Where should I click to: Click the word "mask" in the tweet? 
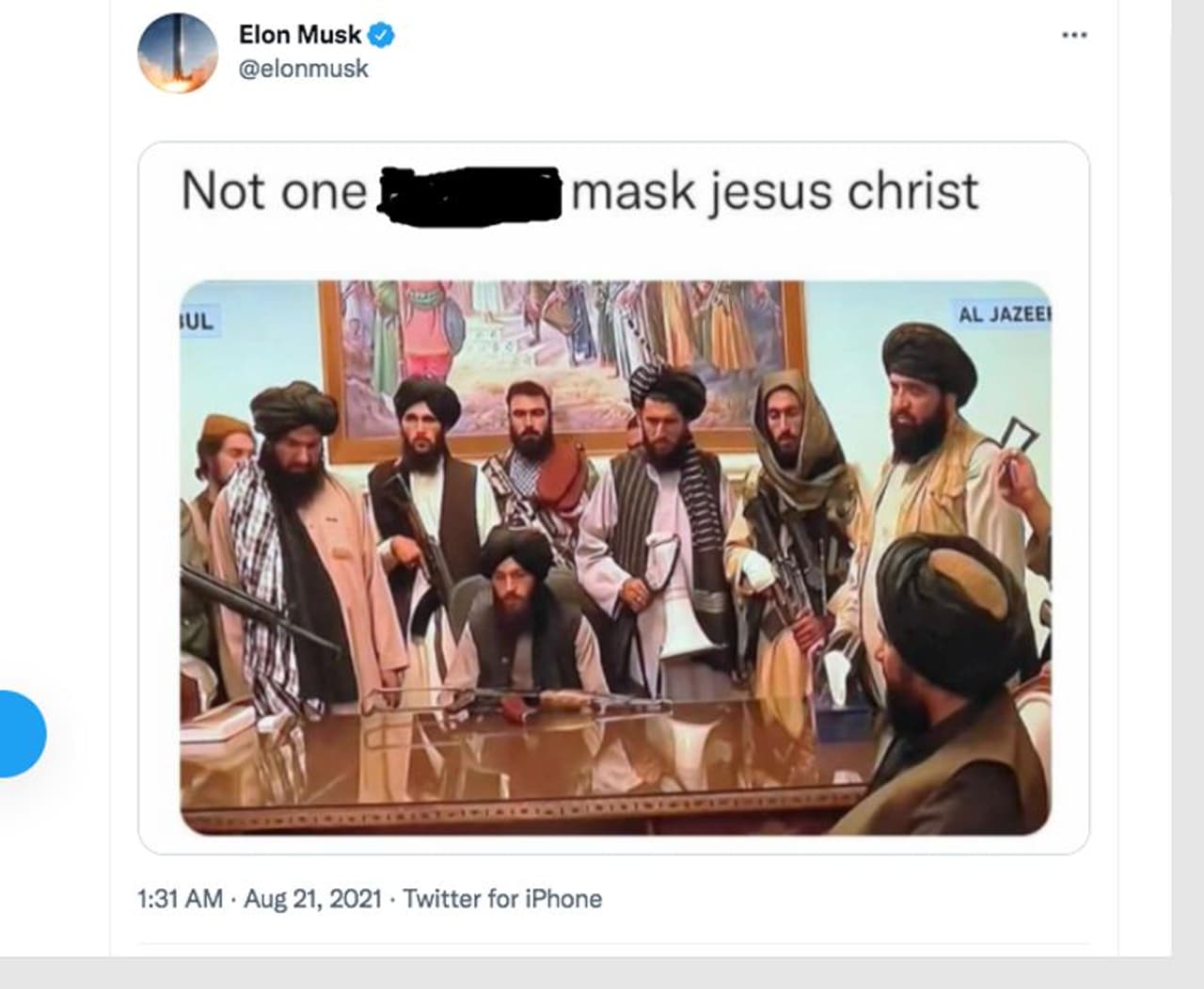pos(633,191)
